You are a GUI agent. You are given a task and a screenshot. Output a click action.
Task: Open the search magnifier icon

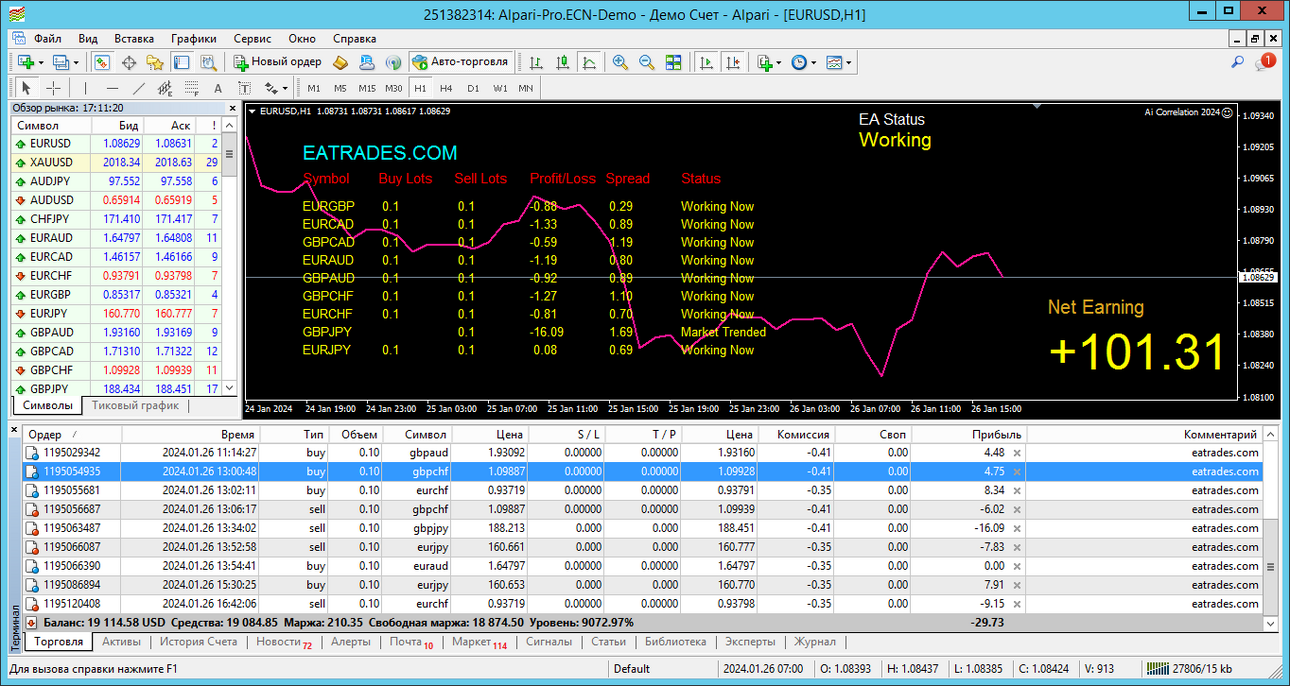(x=1237, y=63)
